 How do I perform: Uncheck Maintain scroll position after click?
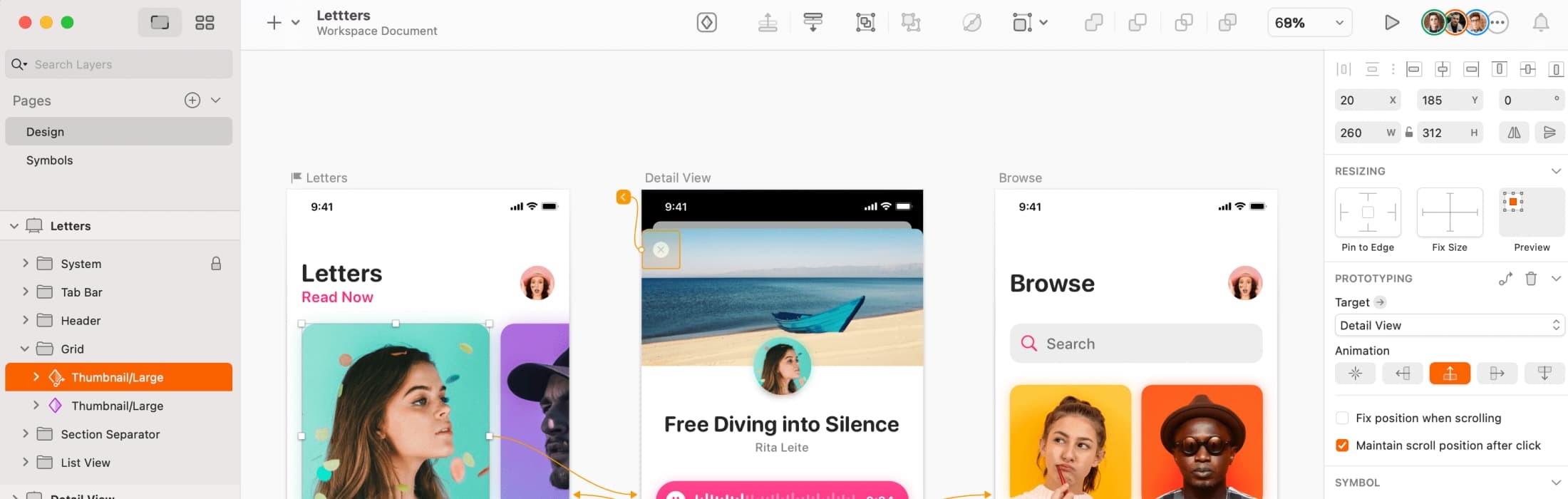tap(1342, 446)
